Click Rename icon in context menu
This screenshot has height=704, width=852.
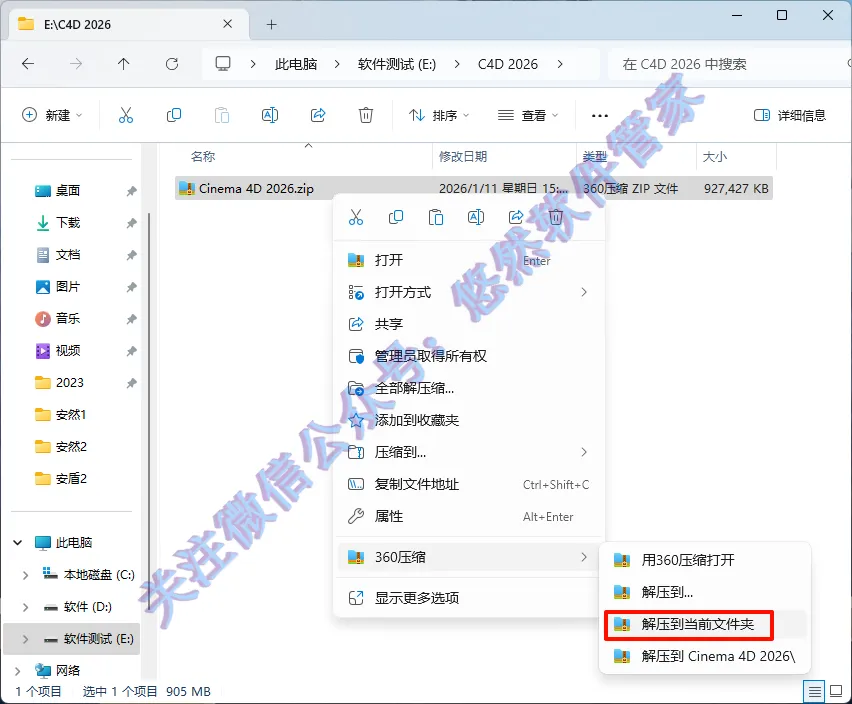[x=476, y=217]
